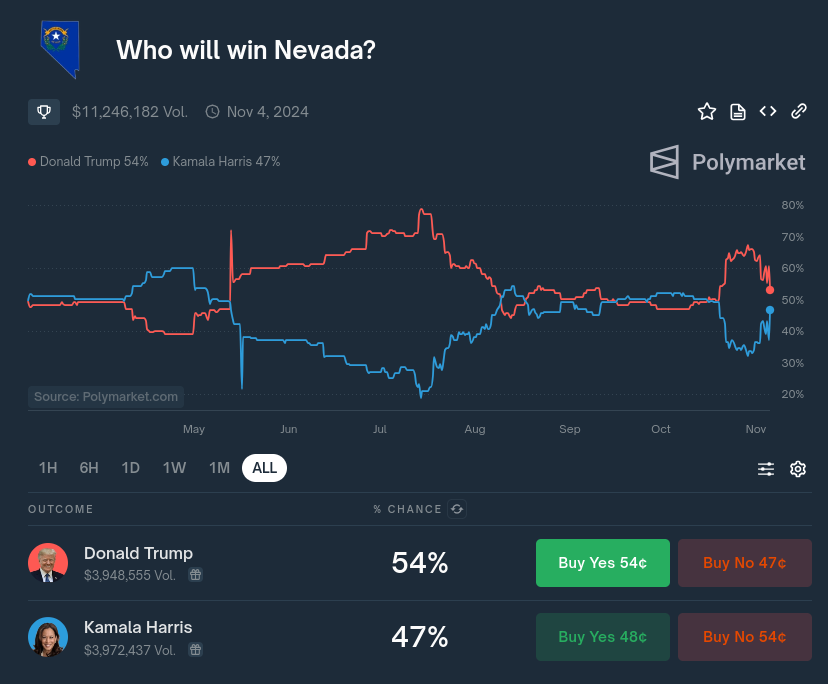Buy Yes on Harris at 48¢
Screen dimensions: 828x684
tap(602, 637)
